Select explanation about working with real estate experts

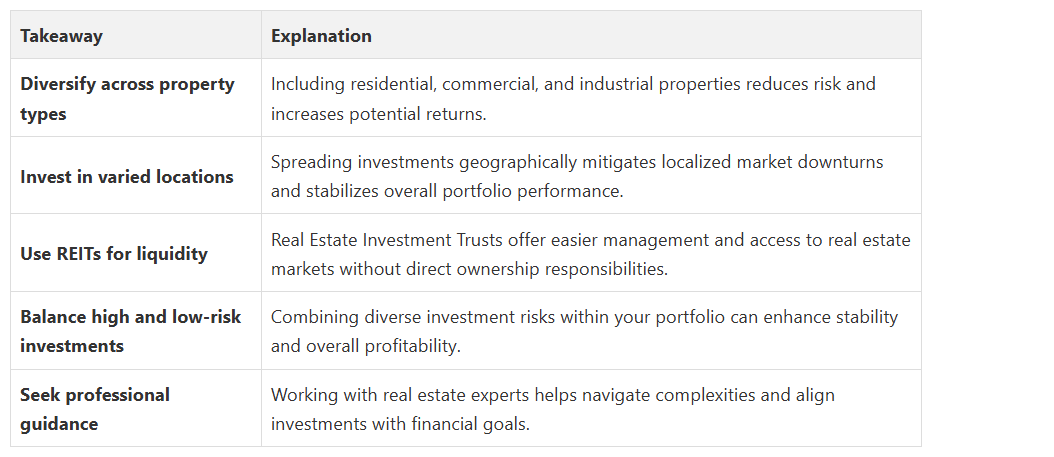pyautogui.click(x=591, y=409)
